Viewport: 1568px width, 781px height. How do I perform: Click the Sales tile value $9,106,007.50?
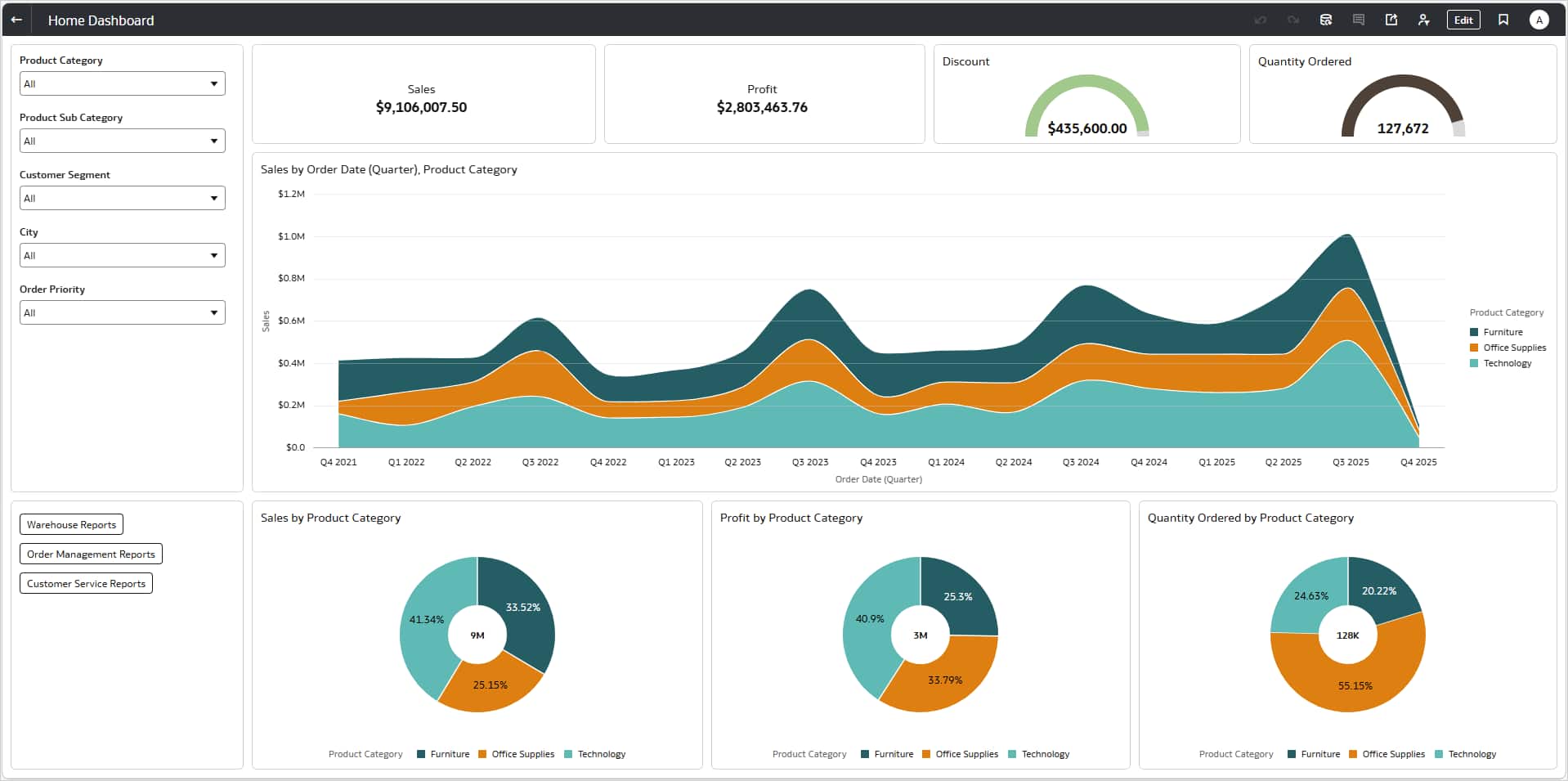421,107
